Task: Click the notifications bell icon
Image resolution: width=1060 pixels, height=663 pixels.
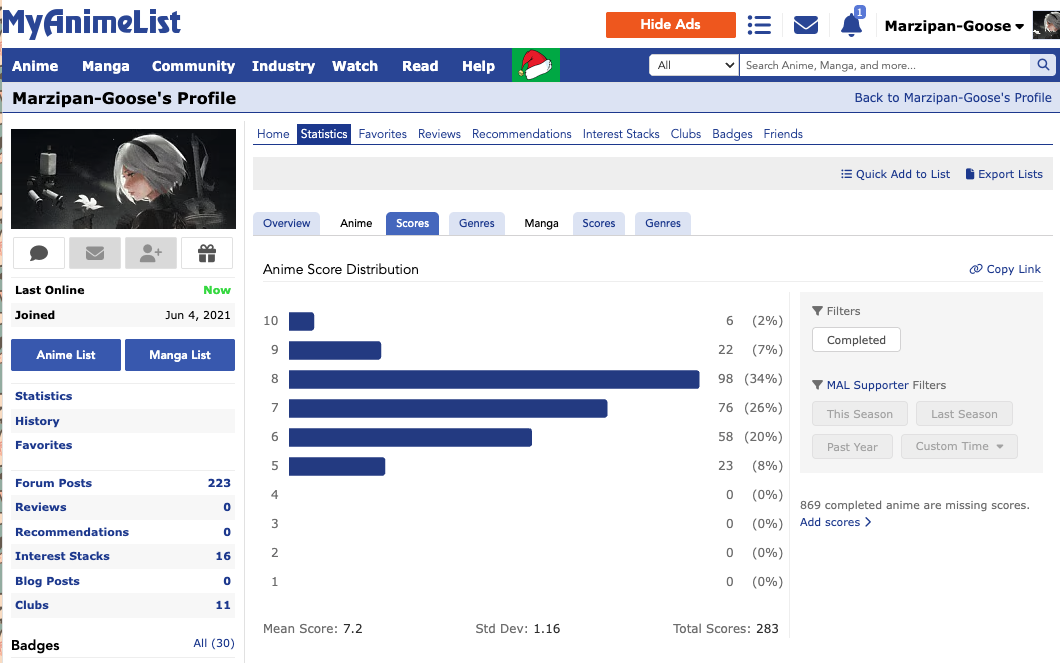Action: point(851,25)
